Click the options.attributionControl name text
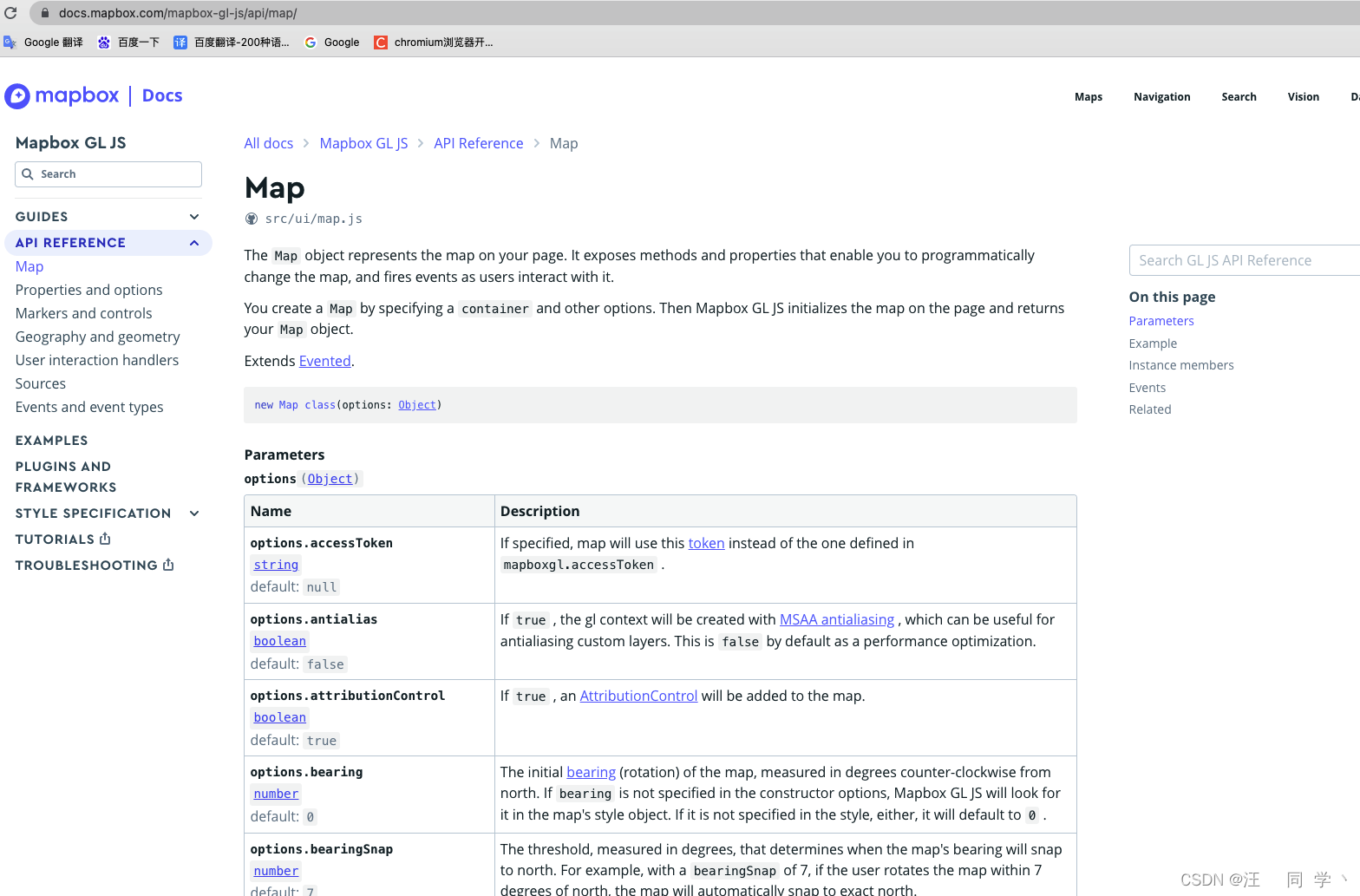1360x896 pixels. pos(348,696)
